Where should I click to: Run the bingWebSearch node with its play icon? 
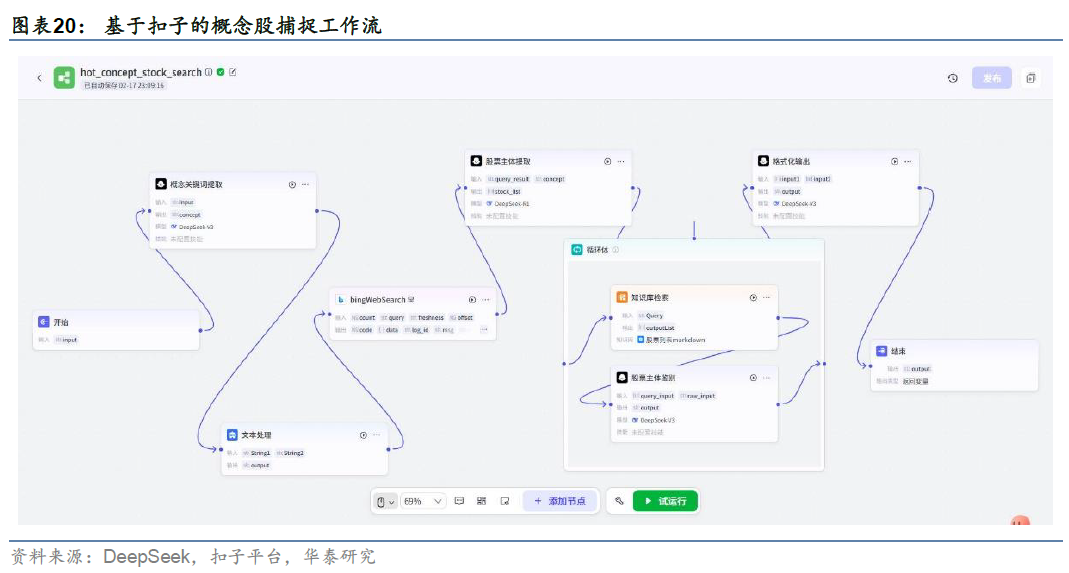point(472,299)
